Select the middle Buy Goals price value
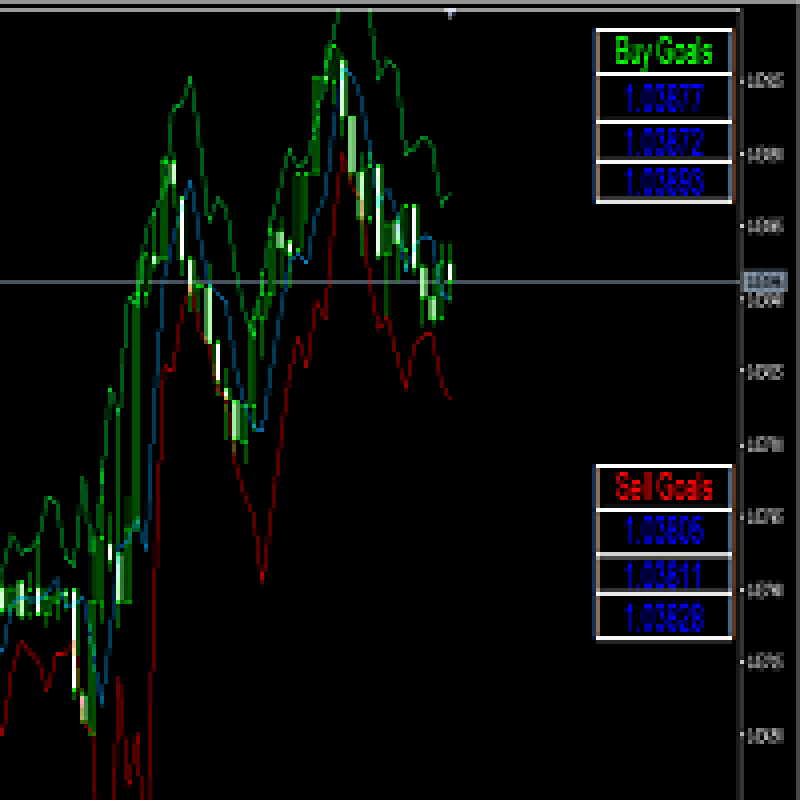The width and height of the screenshot is (800, 800). pyautogui.click(x=664, y=141)
